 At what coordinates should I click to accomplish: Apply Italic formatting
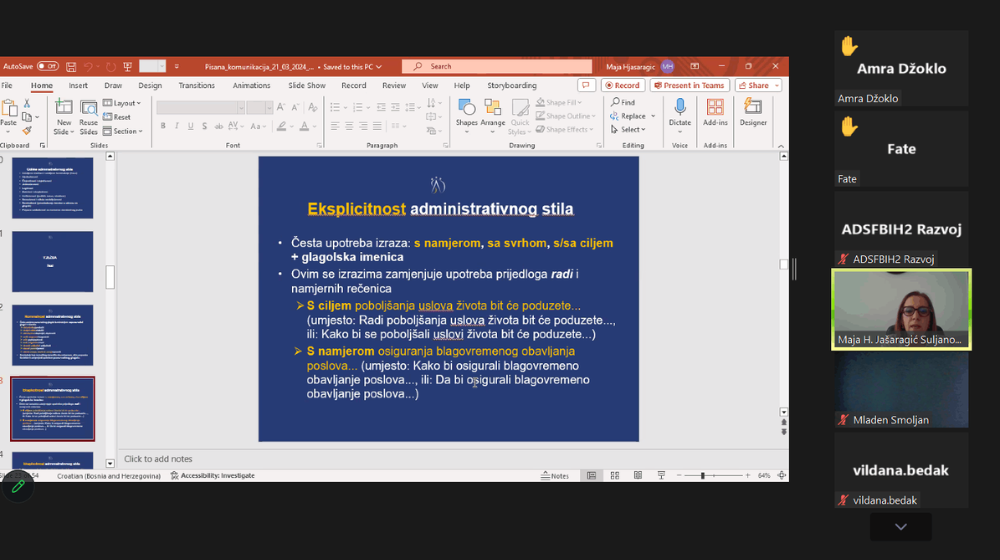click(177, 126)
